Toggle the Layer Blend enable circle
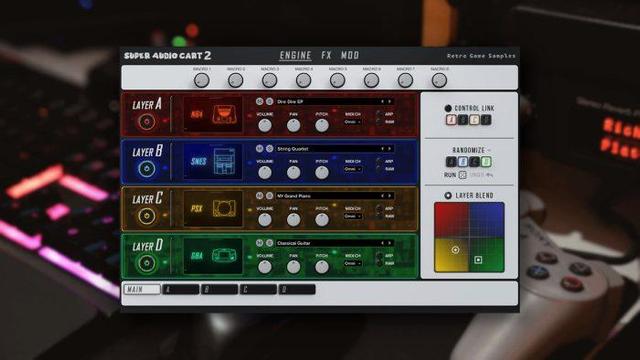Image resolution: width=640 pixels, height=360 pixels. click(x=448, y=196)
